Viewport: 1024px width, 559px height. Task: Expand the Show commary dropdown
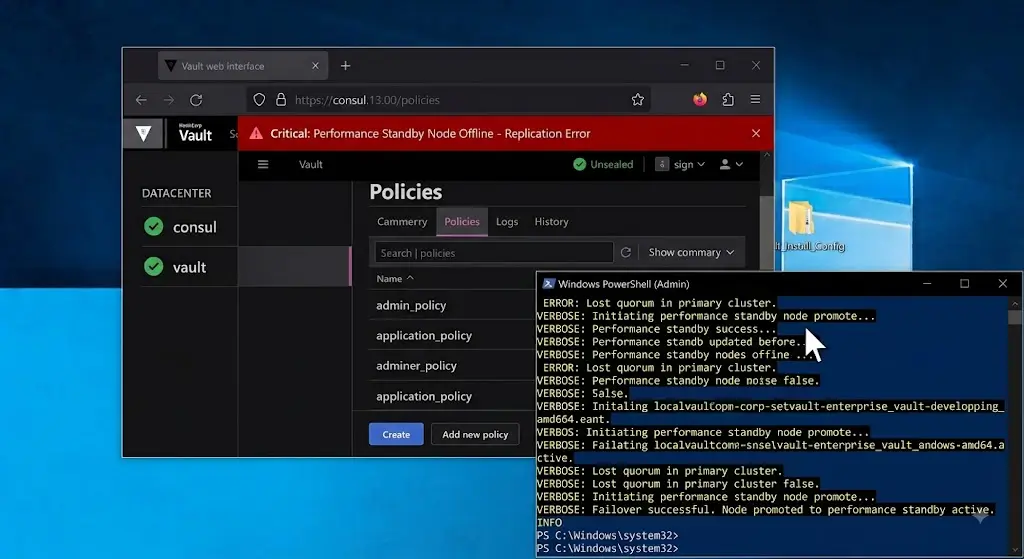(x=691, y=252)
